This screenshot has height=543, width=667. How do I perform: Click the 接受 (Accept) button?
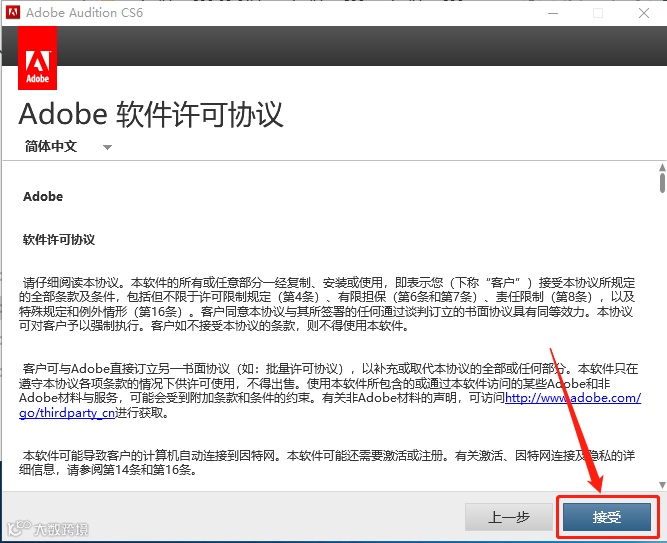point(607,517)
